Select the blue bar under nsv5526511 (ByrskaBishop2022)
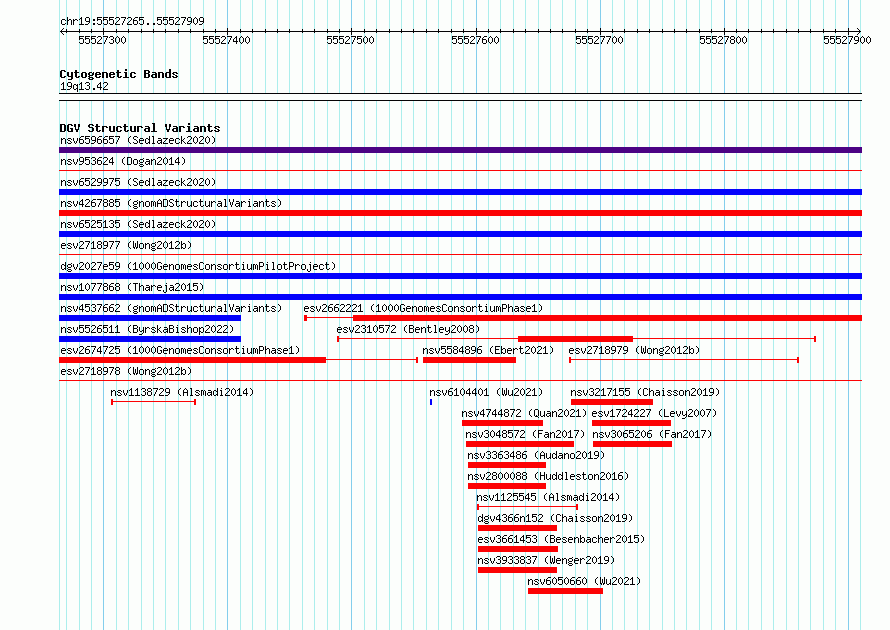Viewport: 890px width, 630px height. 150,339
